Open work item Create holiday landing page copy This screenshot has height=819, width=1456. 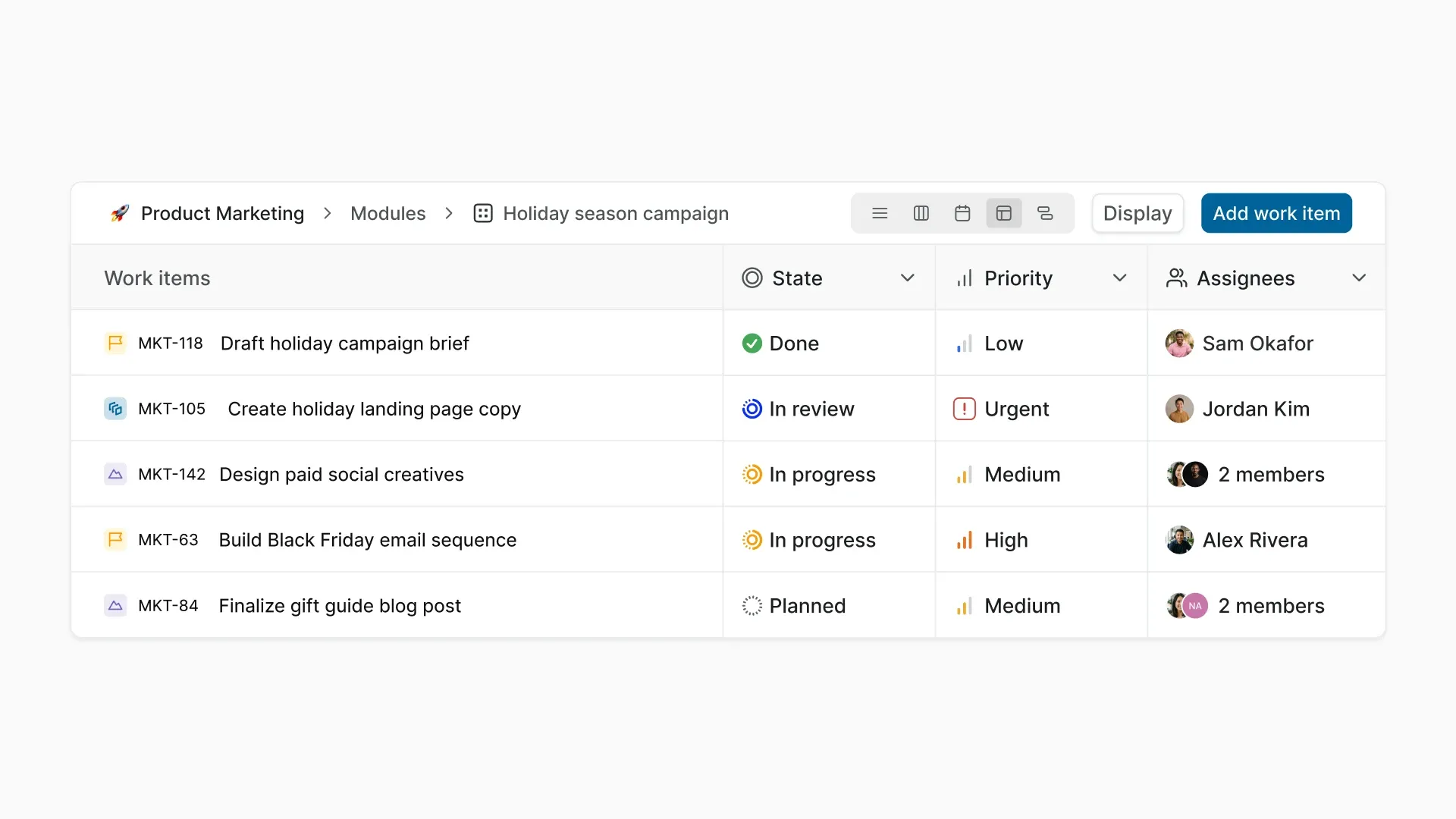pyautogui.click(x=374, y=409)
